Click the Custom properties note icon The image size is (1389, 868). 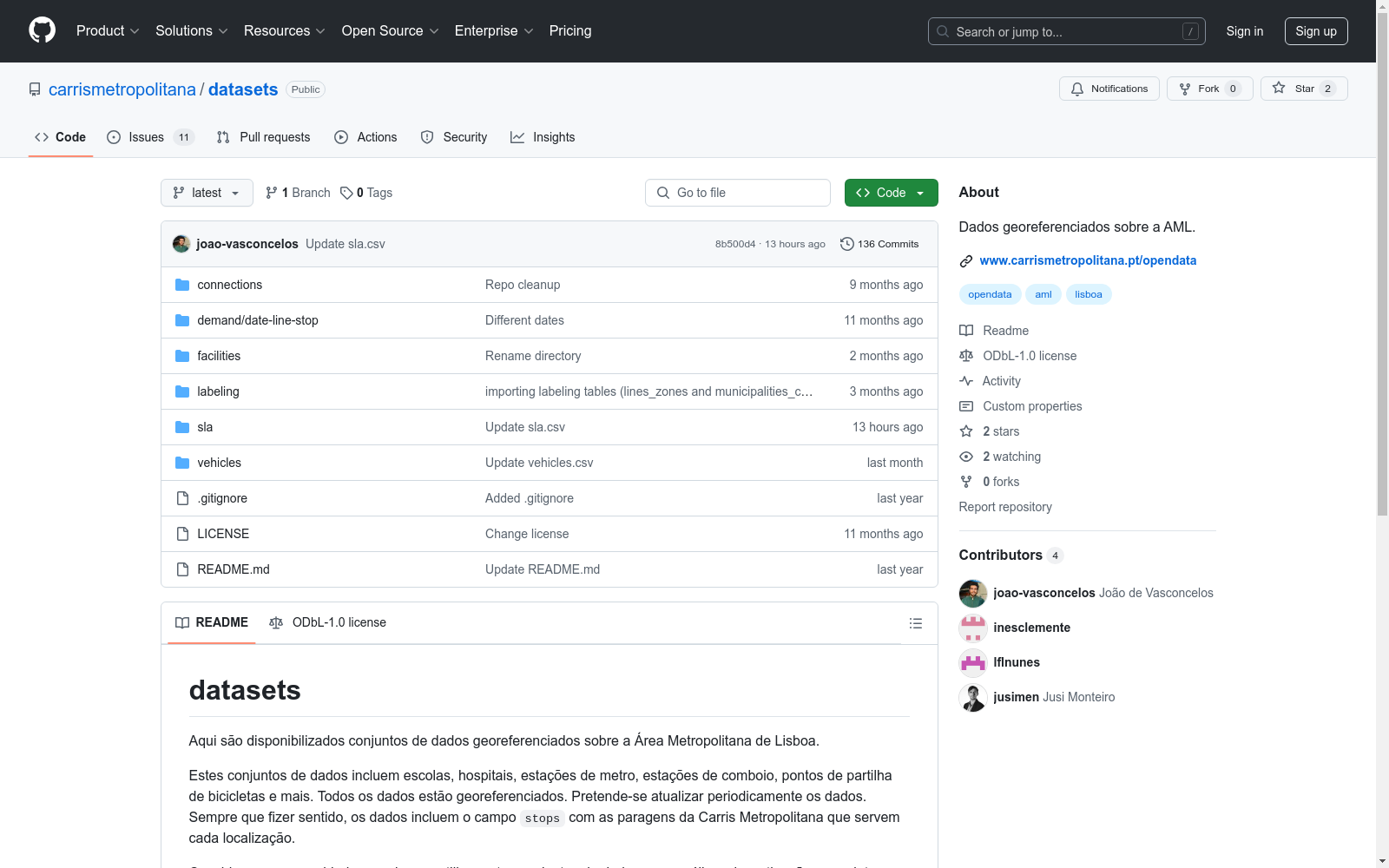(x=966, y=406)
